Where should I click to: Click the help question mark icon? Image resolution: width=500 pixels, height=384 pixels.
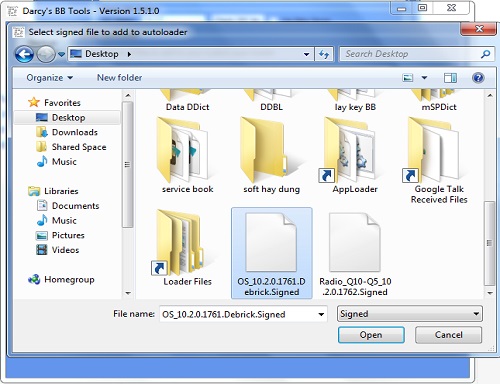pyautogui.click(x=478, y=78)
